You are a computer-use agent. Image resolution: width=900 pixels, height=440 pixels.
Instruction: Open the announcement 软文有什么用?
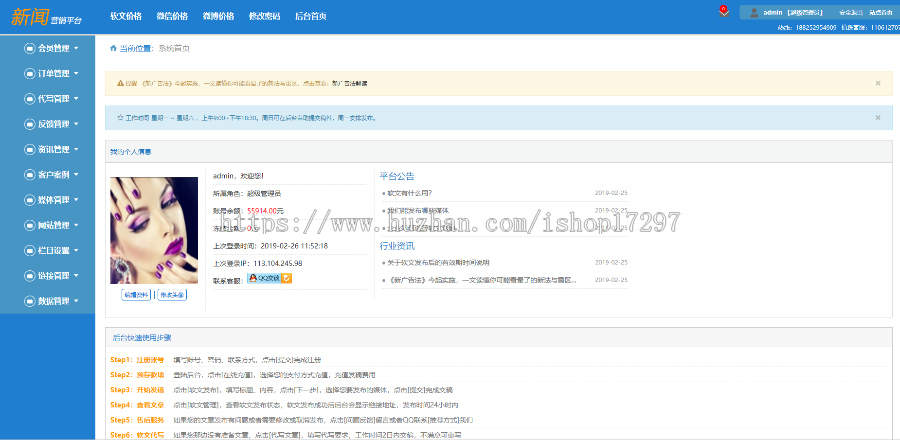tap(409, 193)
